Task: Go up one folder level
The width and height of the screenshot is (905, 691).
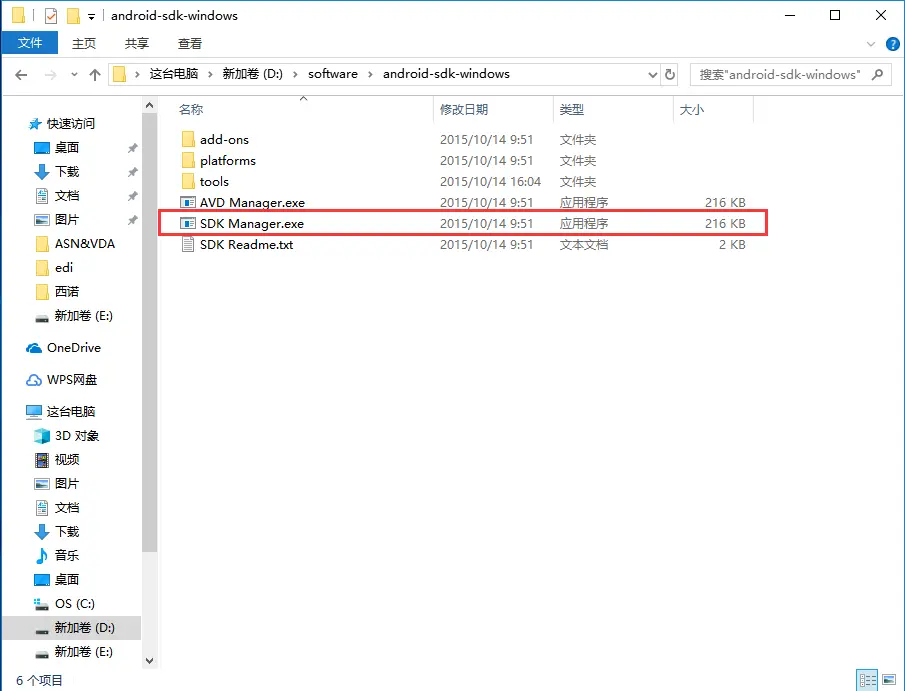Action: pyautogui.click(x=95, y=74)
